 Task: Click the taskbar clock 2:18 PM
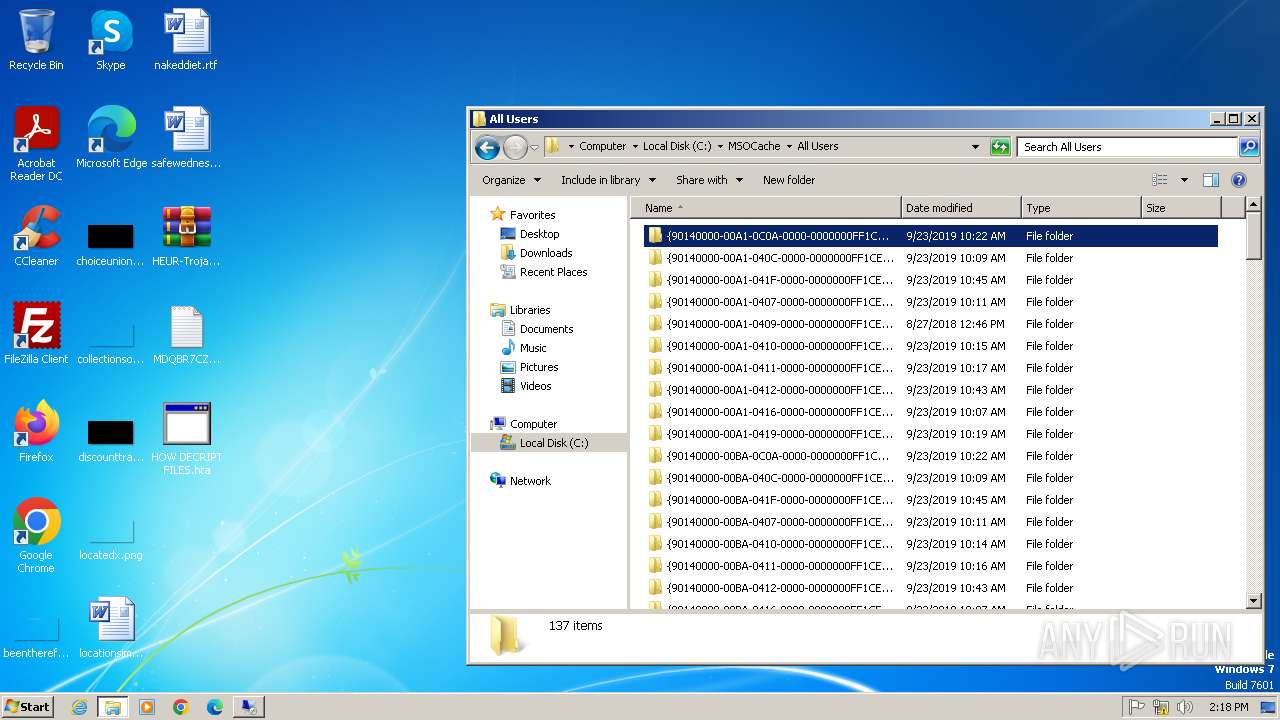tap(1228, 707)
